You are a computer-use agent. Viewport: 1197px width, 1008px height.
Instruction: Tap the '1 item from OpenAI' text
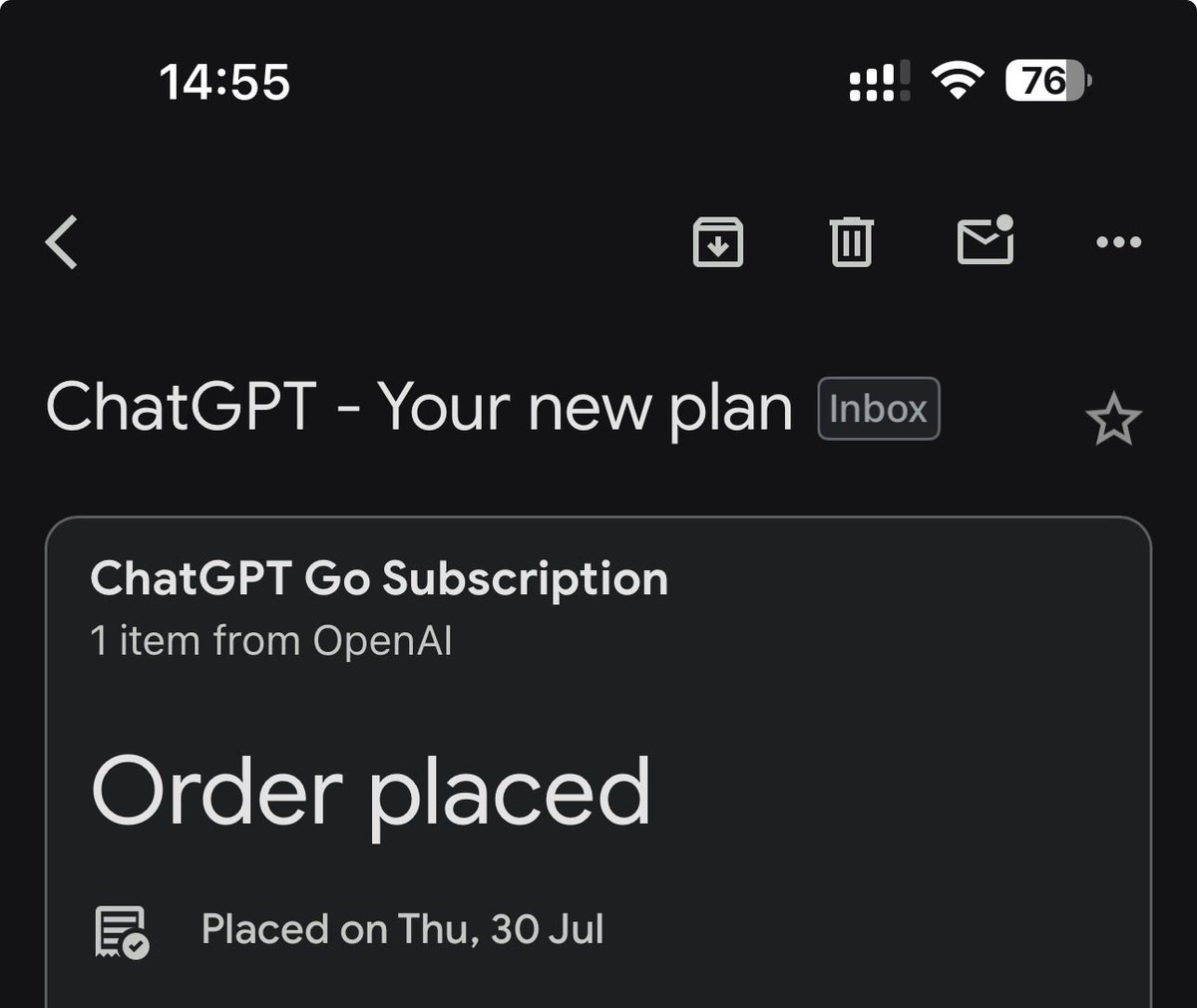[x=271, y=640]
